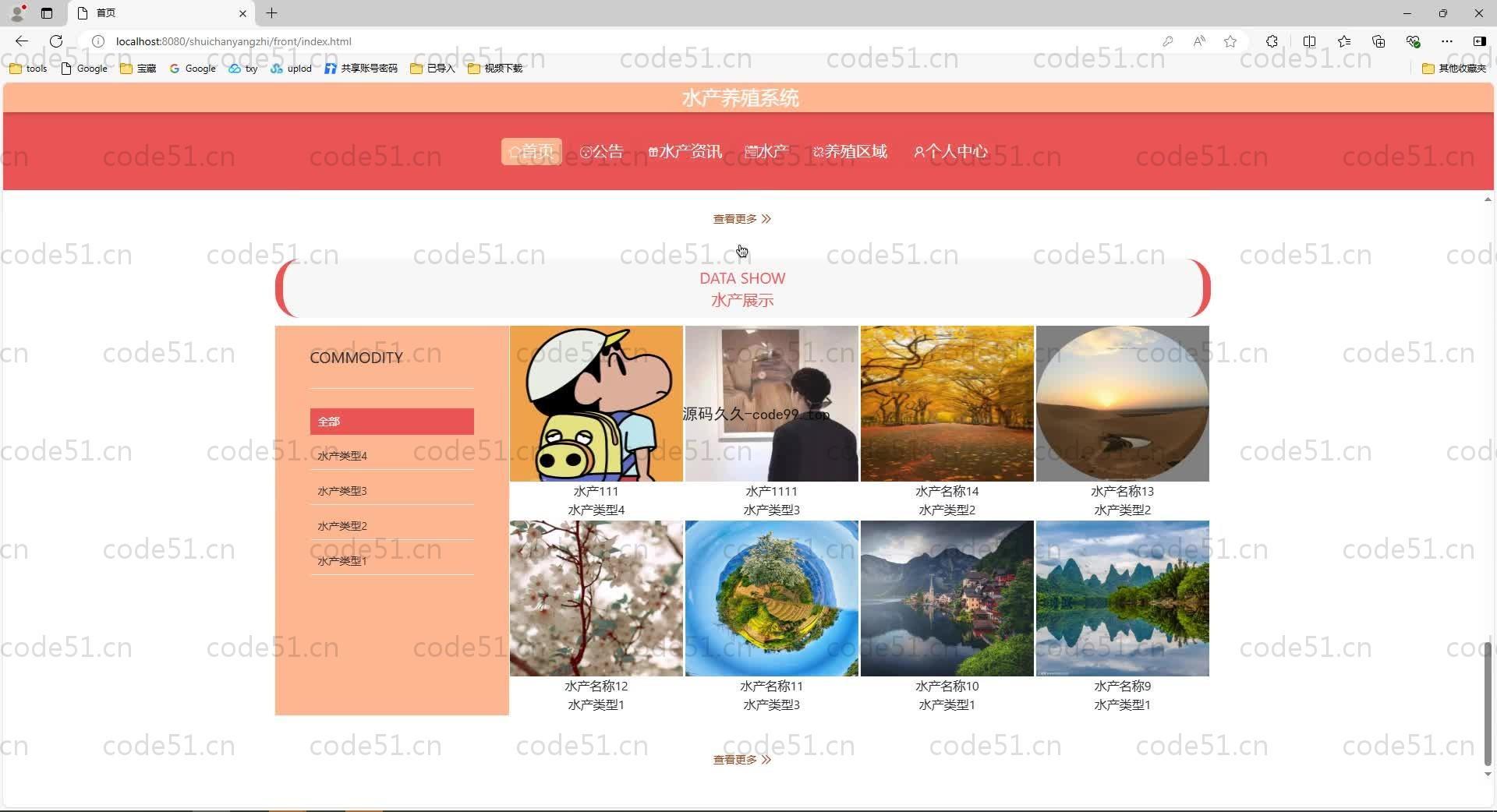Image resolution: width=1497 pixels, height=812 pixels.
Task: Filter by 水产类型2 category
Action: [x=392, y=526]
